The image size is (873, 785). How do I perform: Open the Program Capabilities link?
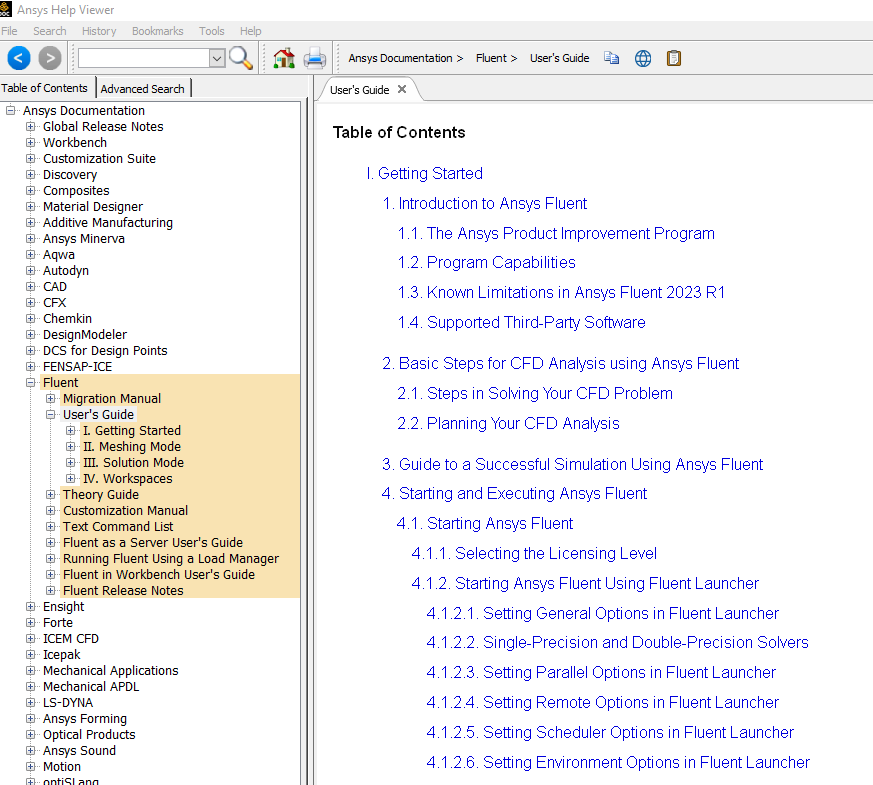point(500,263)
